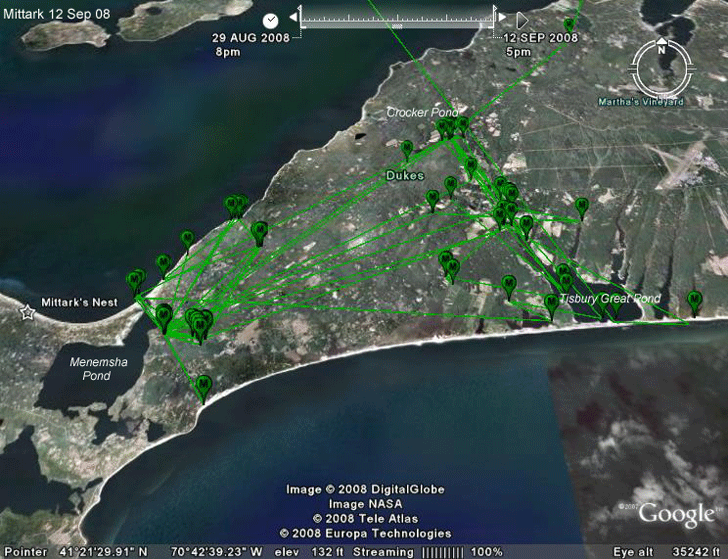Click easternmost placemark on south shore

click(x=694, y=301)
